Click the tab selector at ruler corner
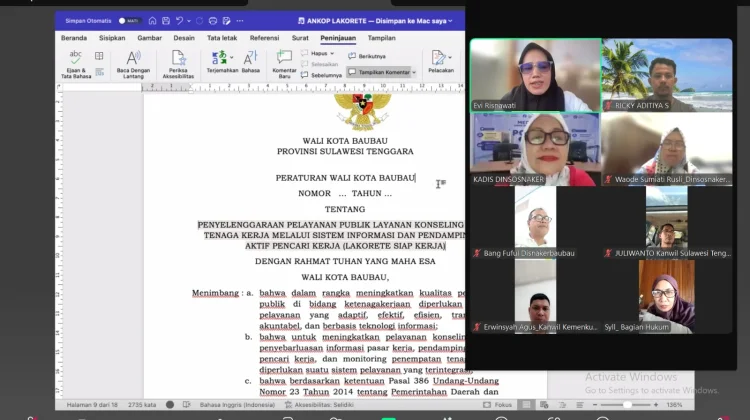 (x=59, y=87)
